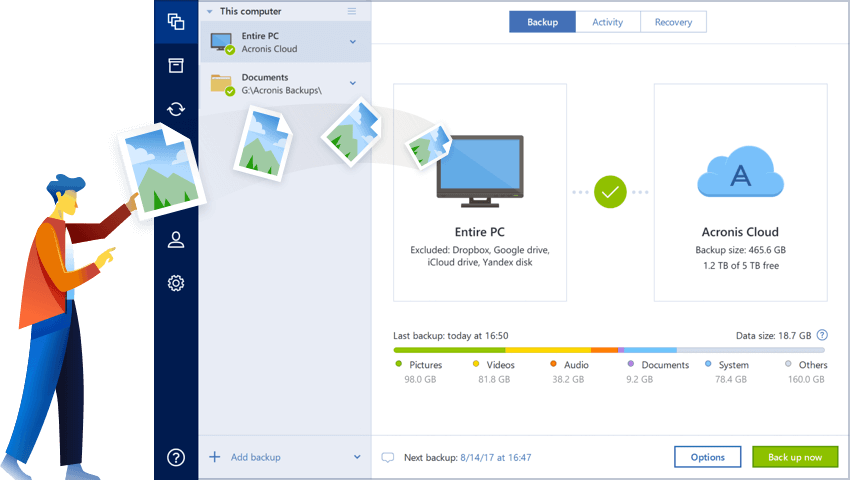Open Settings gear in sidebar
The width and height of the screenshot is (850, 480).
click(176, 283)
